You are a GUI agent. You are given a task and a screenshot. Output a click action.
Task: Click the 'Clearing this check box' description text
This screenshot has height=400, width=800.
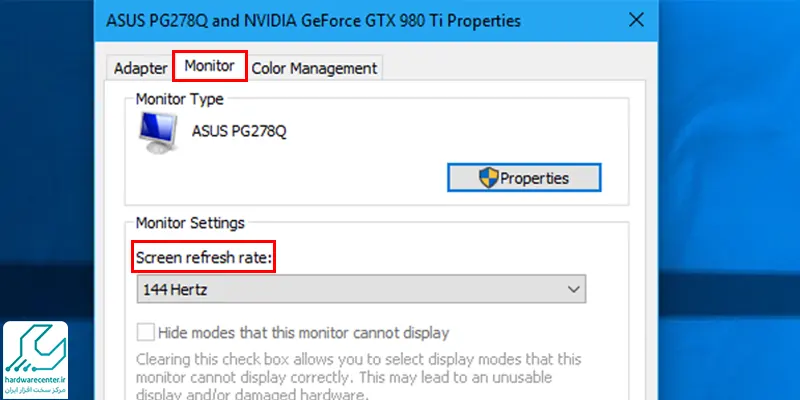pos(358,377)
